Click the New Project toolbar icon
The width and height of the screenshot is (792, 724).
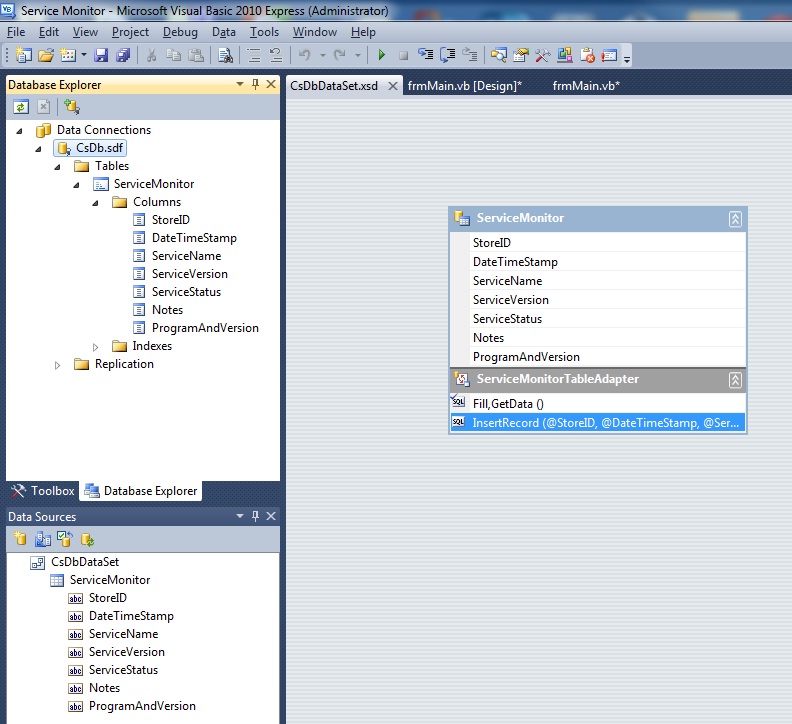click(x=24, y=55)
